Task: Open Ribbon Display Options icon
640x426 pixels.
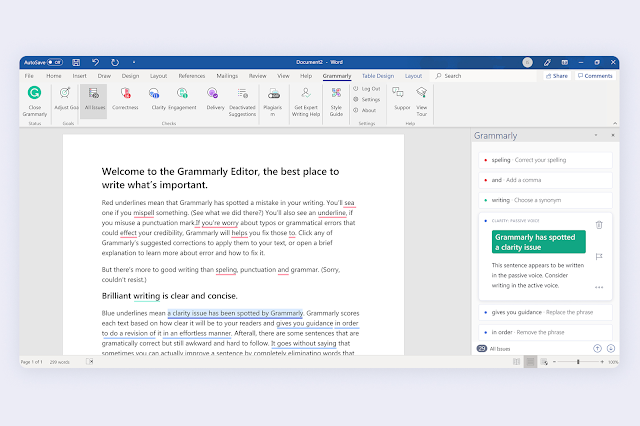Action: (564, 62)
